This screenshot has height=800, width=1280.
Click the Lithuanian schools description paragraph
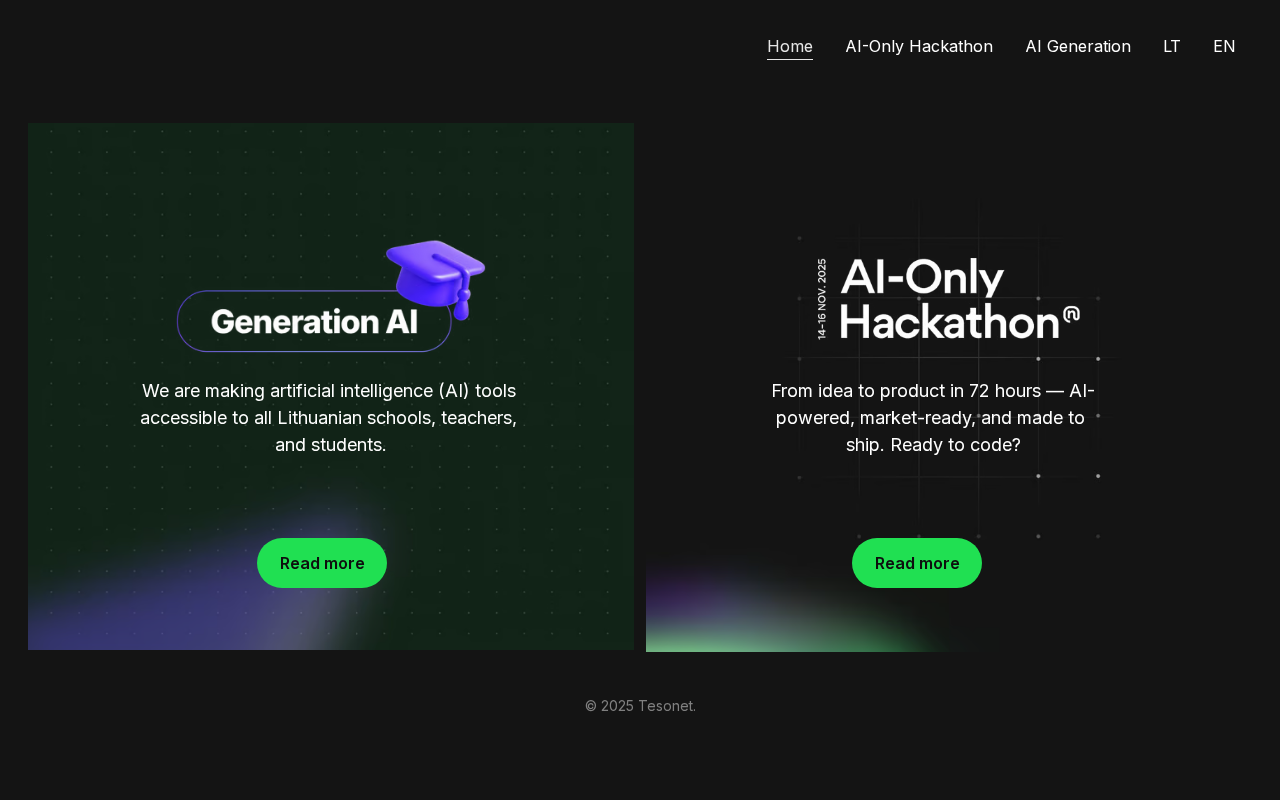tap(329, 418)
